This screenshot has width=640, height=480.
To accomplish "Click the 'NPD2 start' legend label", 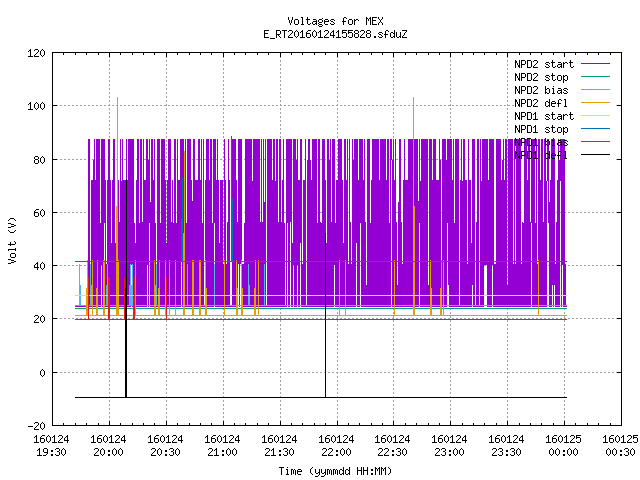I will pyautogui.click(x=544, y=64).
